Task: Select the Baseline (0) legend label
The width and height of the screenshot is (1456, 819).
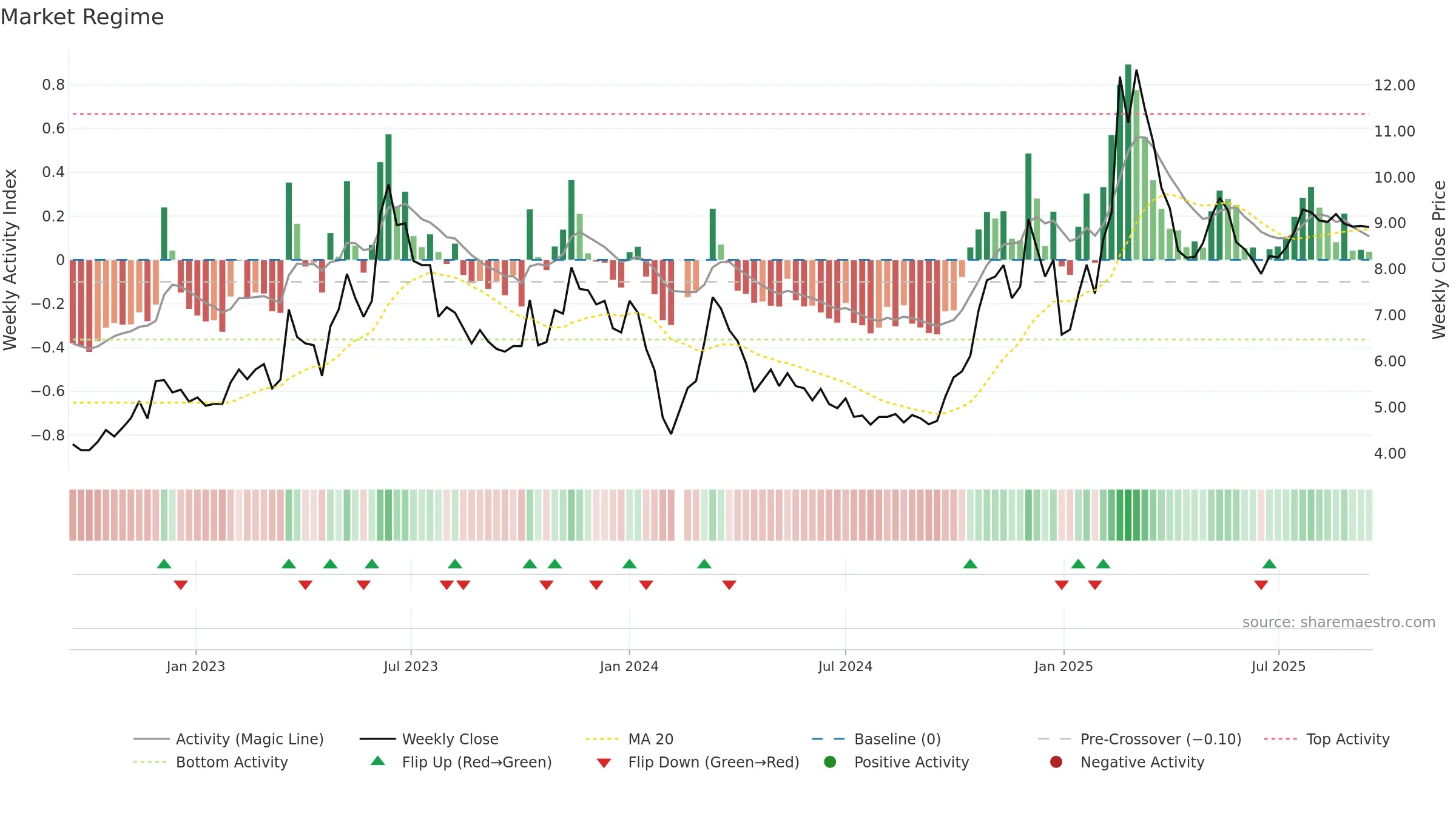Action: pyautogui.click(x=897, y=739)
